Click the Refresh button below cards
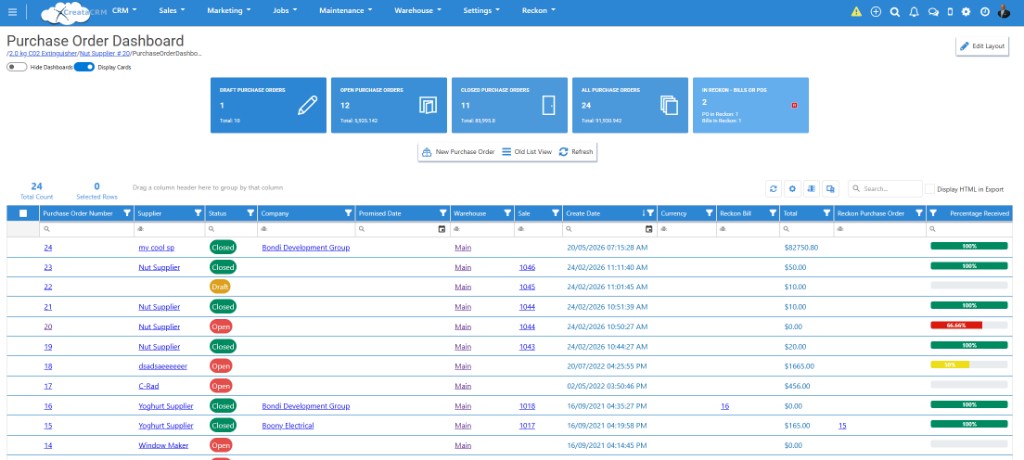1024x460 pixels. pyautogui.click(x=576, y=152)
